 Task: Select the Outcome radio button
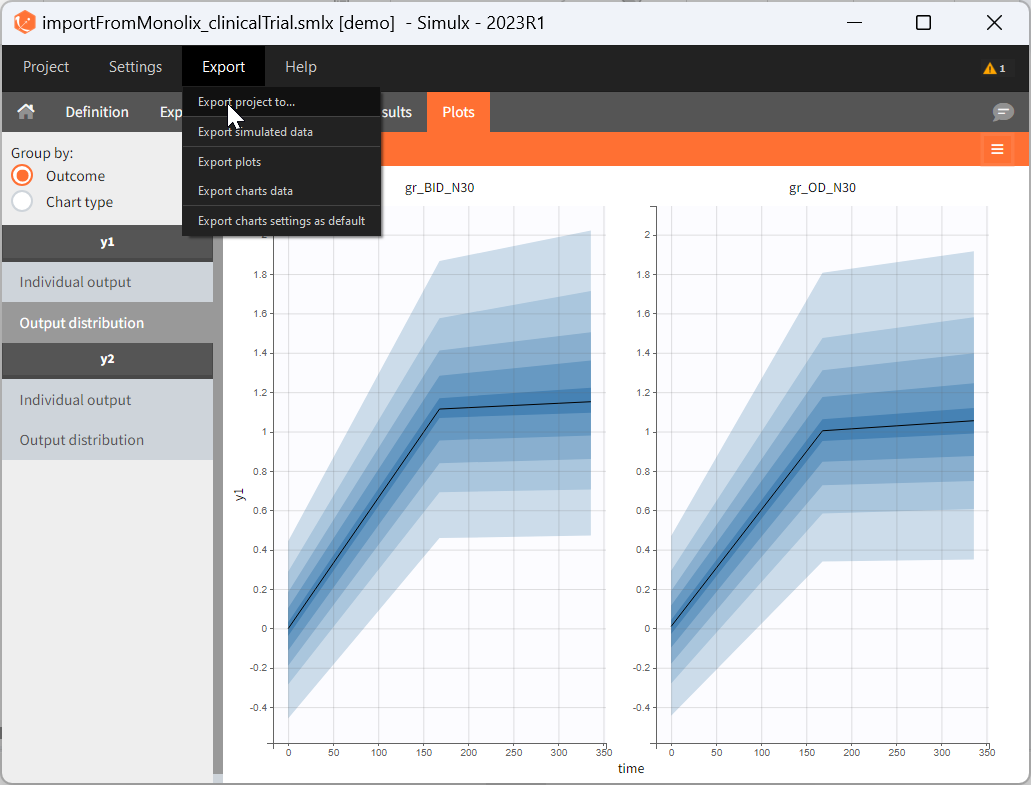coord(22,176)
